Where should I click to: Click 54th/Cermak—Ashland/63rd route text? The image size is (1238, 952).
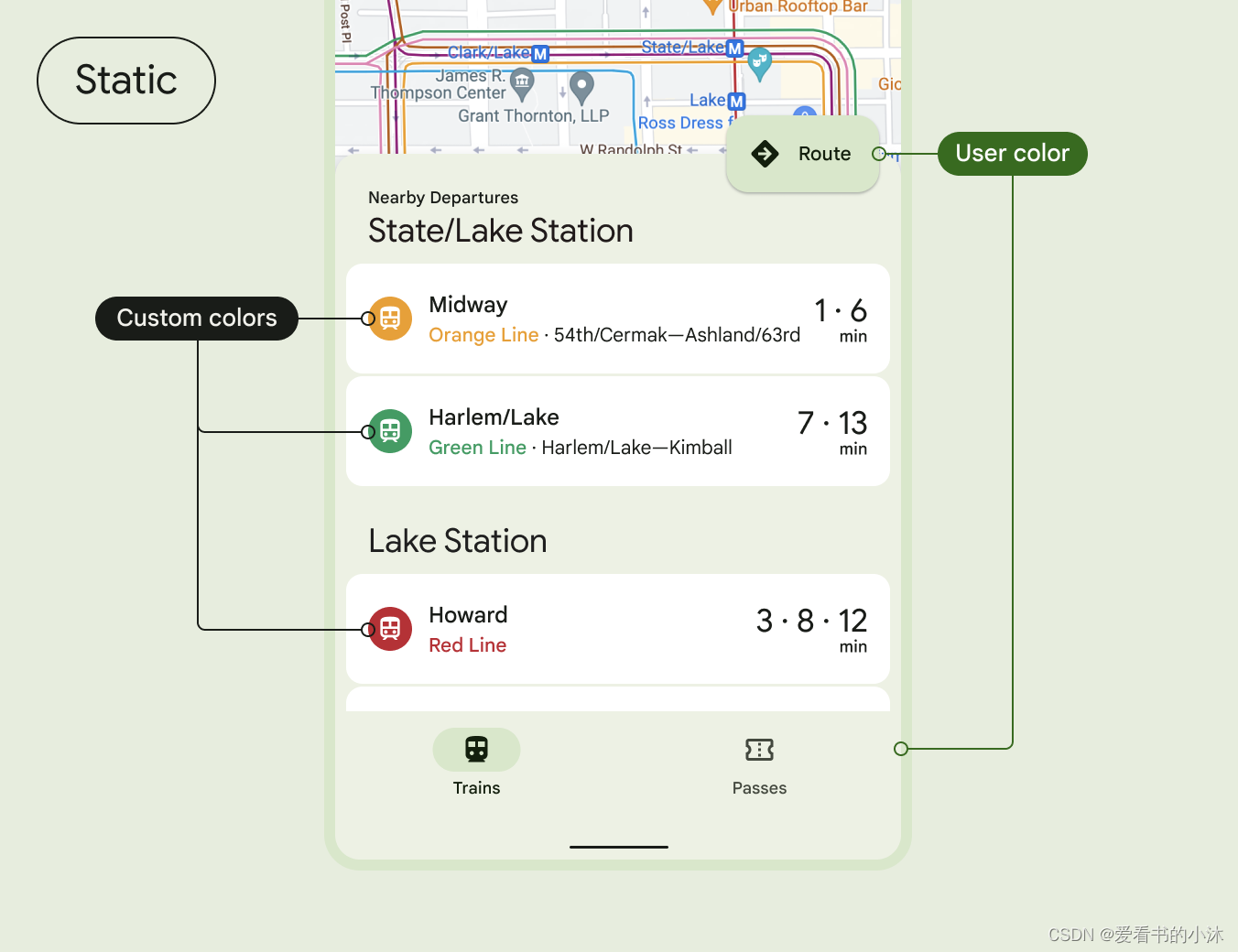point(677,335)
